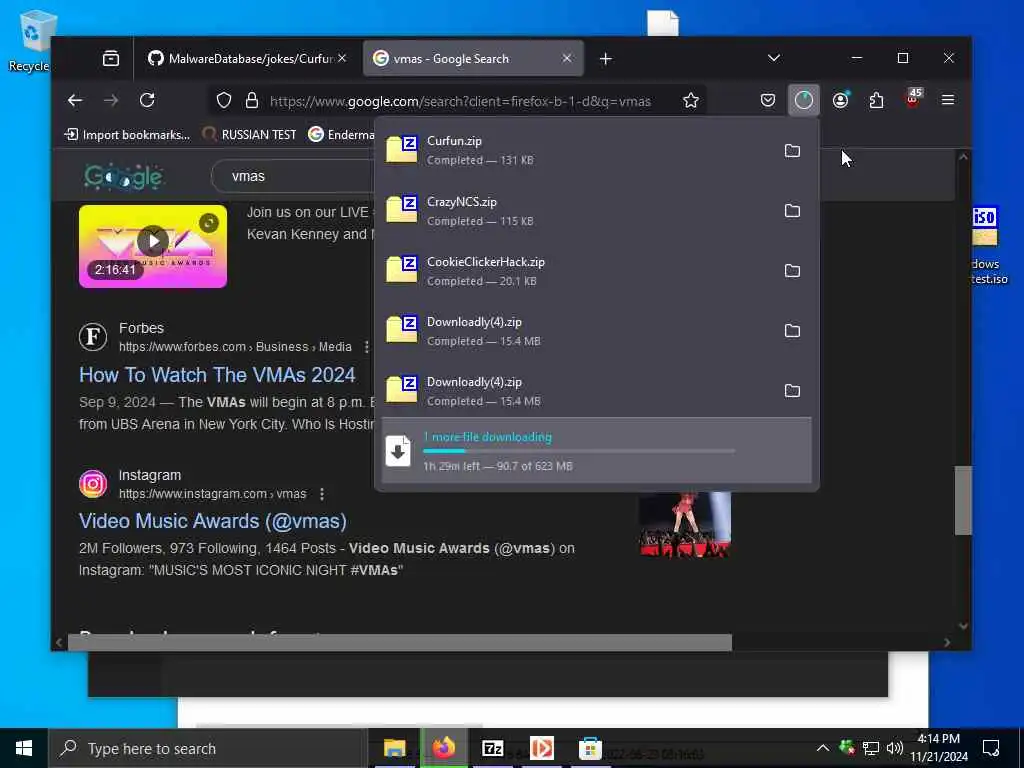The height and width of the screenshot is (768, 1024).
Task: Open Firefox View icon in tab bar
Action: (x=111, y=59)
